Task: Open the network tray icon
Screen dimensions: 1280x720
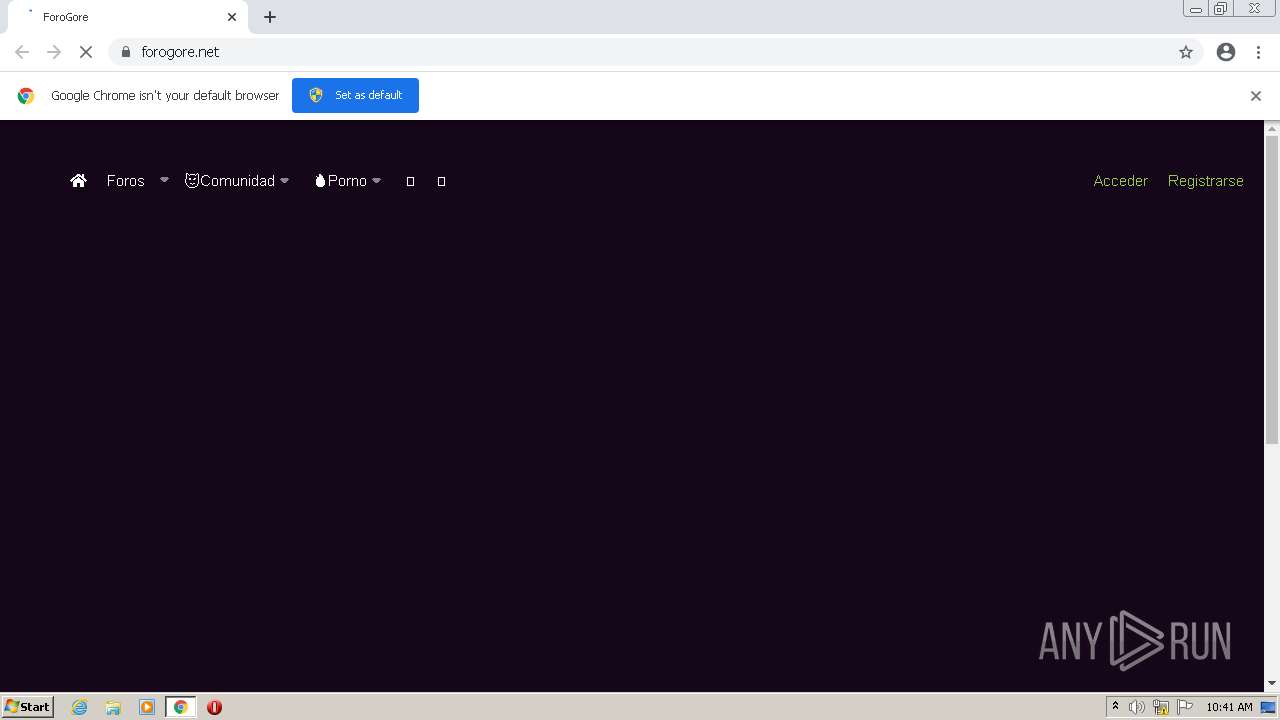Action: [x=1161, y=707]
